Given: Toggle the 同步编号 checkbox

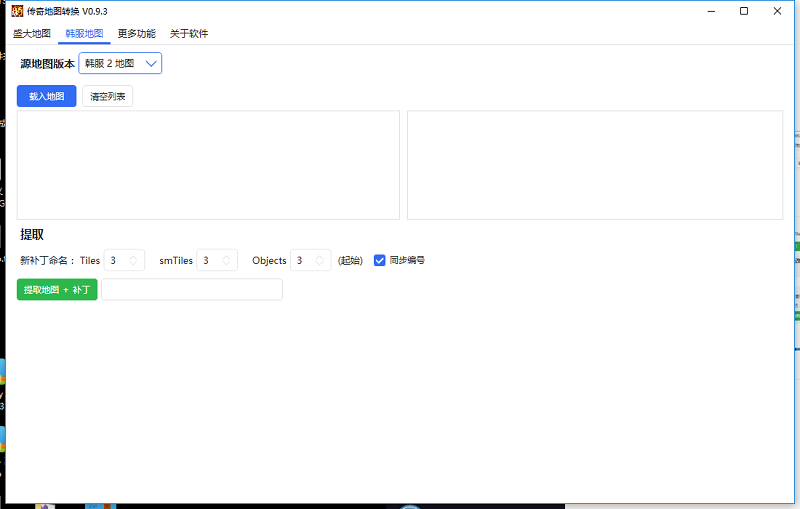Looking at the screenshot, I should coord(380,261).
